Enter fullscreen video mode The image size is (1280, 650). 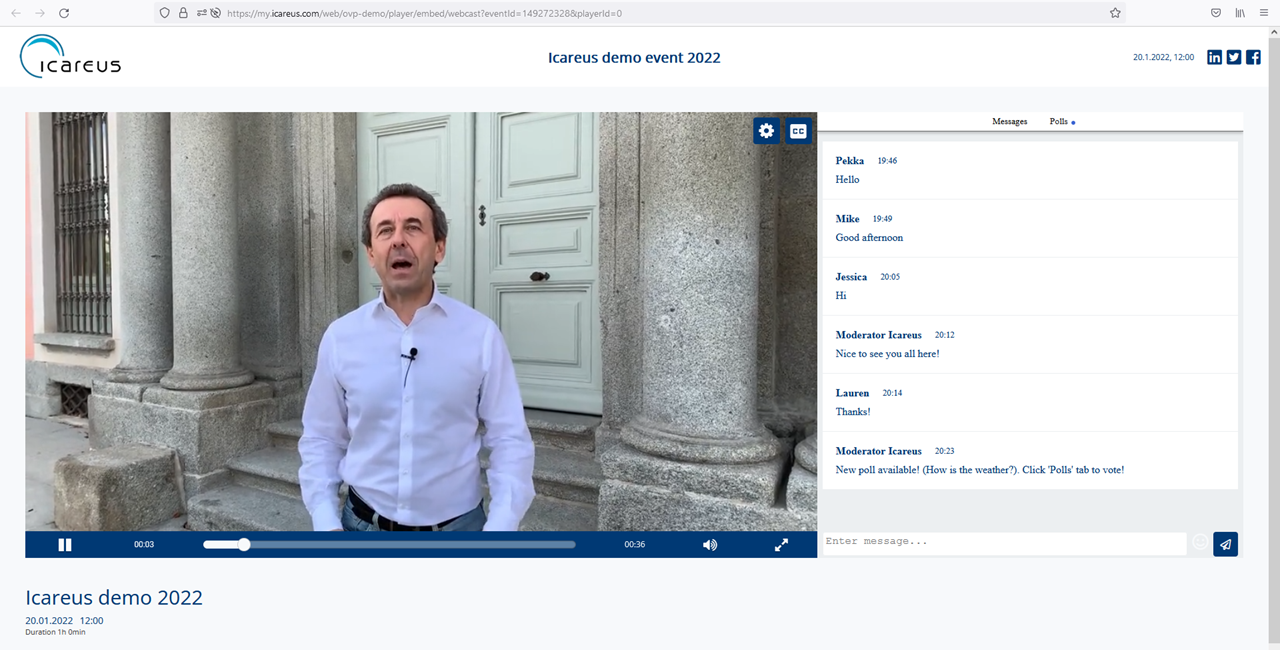tap(781, 545)
